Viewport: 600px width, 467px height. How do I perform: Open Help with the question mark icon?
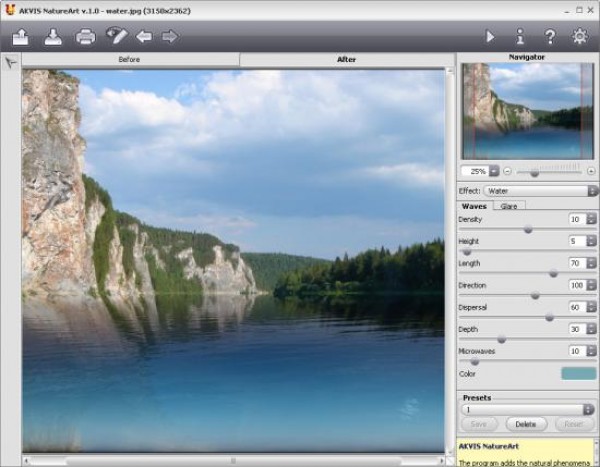tap(550, 37)
